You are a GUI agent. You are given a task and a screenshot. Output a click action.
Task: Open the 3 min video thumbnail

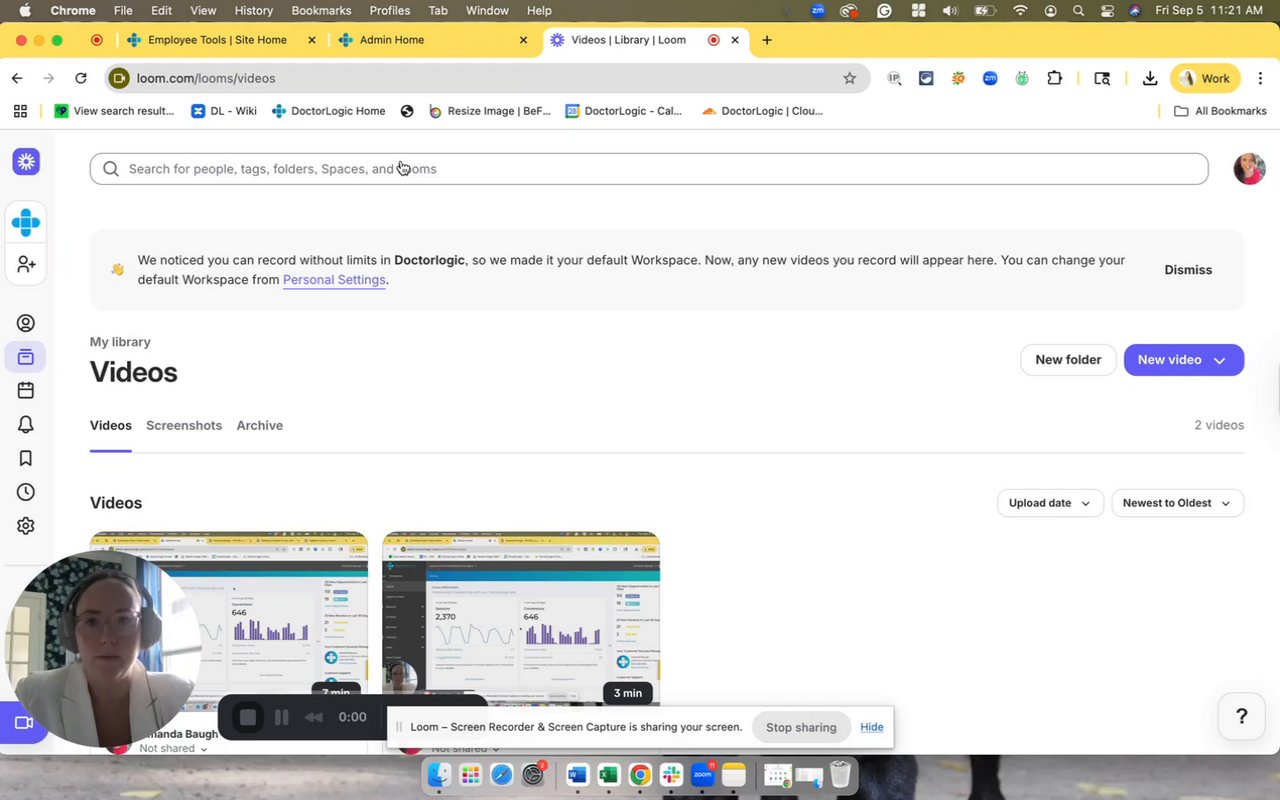click(x=521, y=618)
